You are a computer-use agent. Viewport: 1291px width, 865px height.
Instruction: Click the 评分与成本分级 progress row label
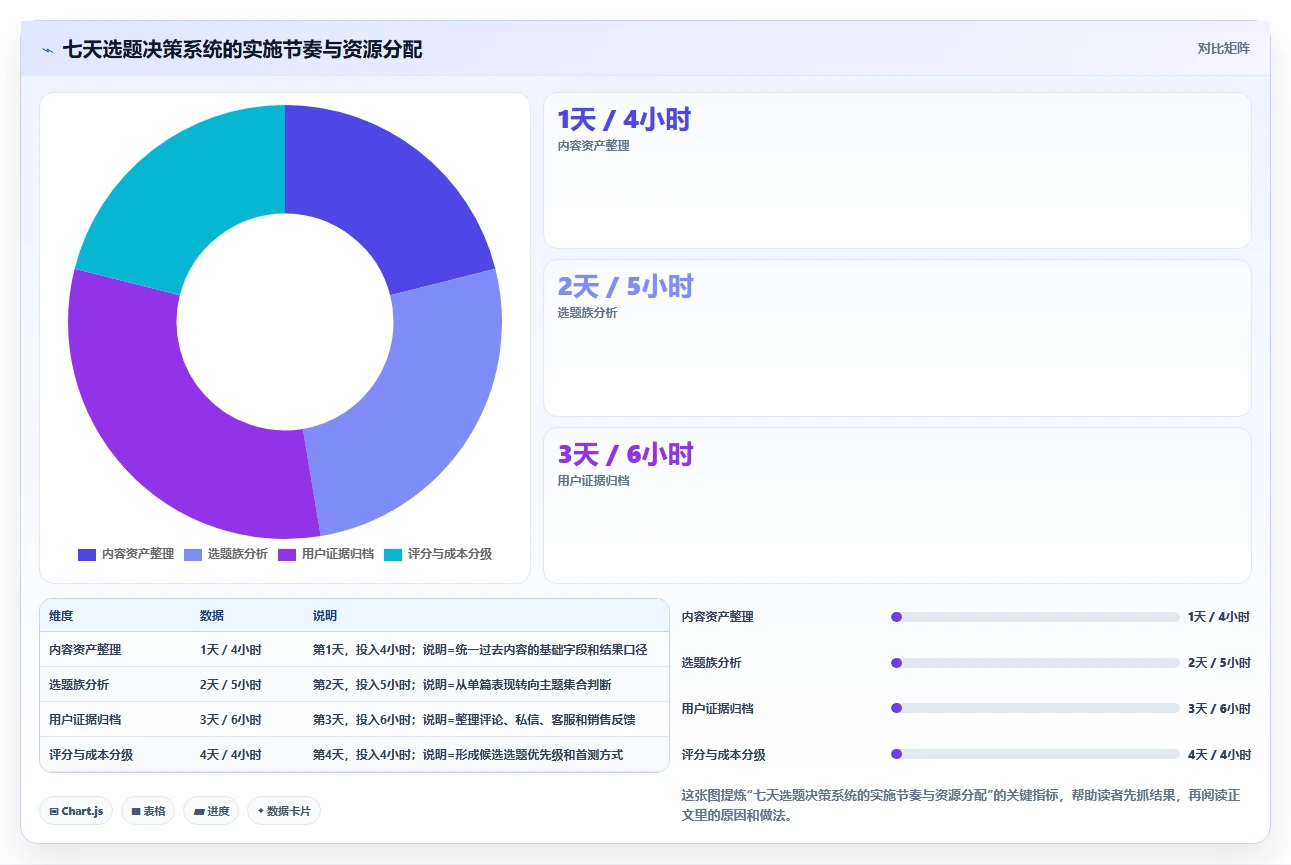coord(724,755)
